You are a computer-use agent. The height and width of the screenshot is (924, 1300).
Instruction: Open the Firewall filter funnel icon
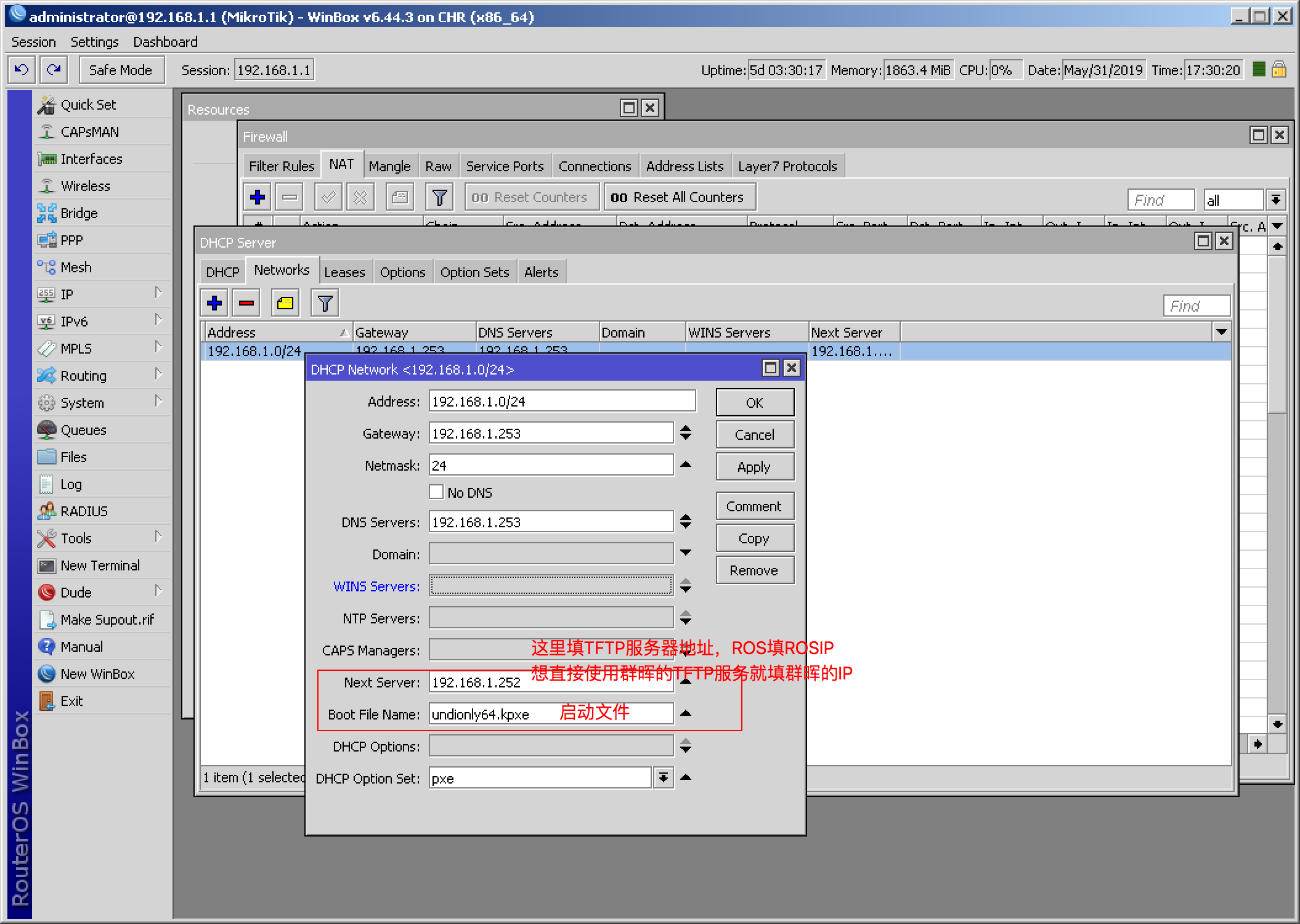[x=439, y=197]
